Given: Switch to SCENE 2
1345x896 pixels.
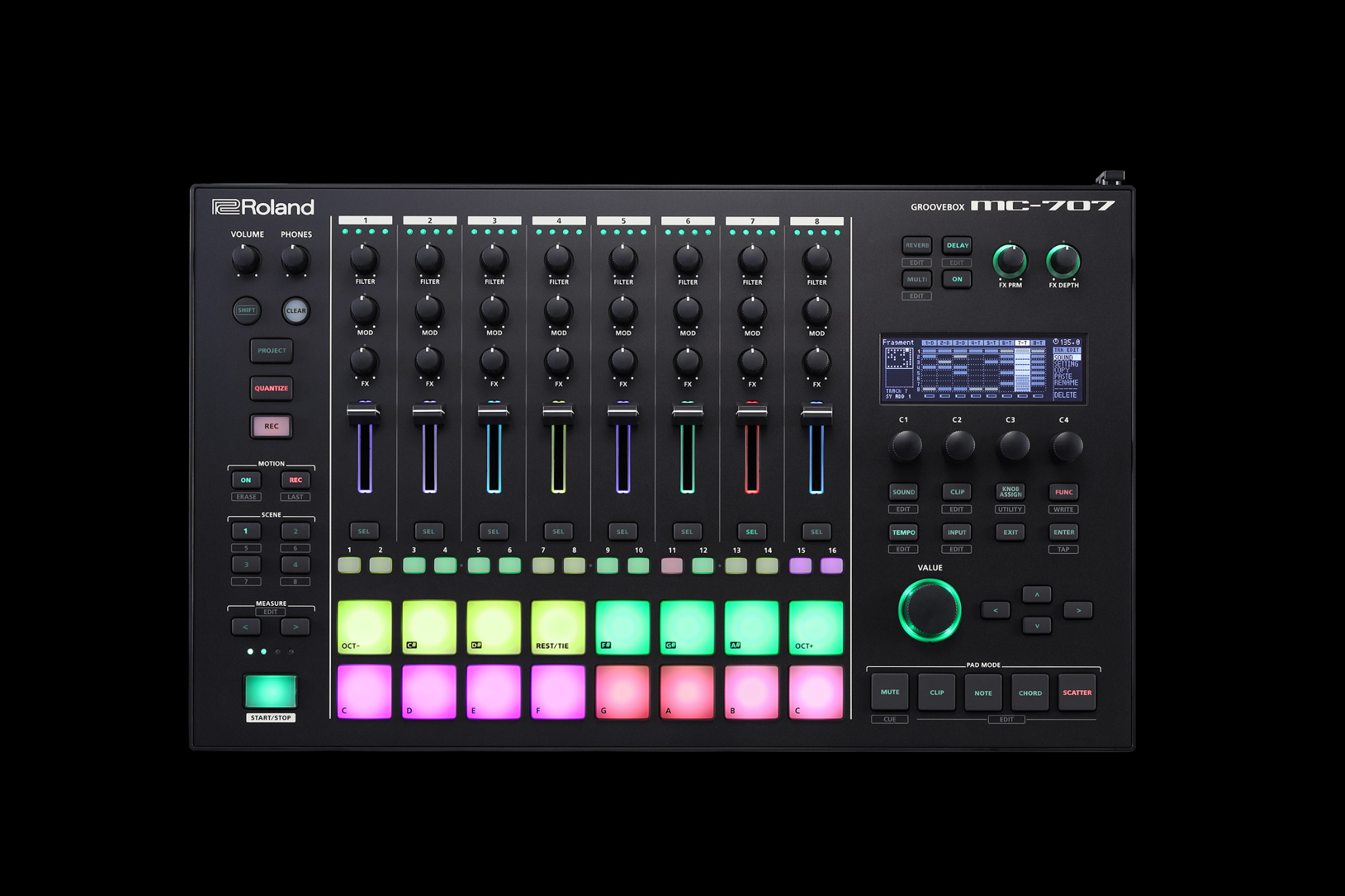Looking at the screenshot, I should tap(295, 531).
